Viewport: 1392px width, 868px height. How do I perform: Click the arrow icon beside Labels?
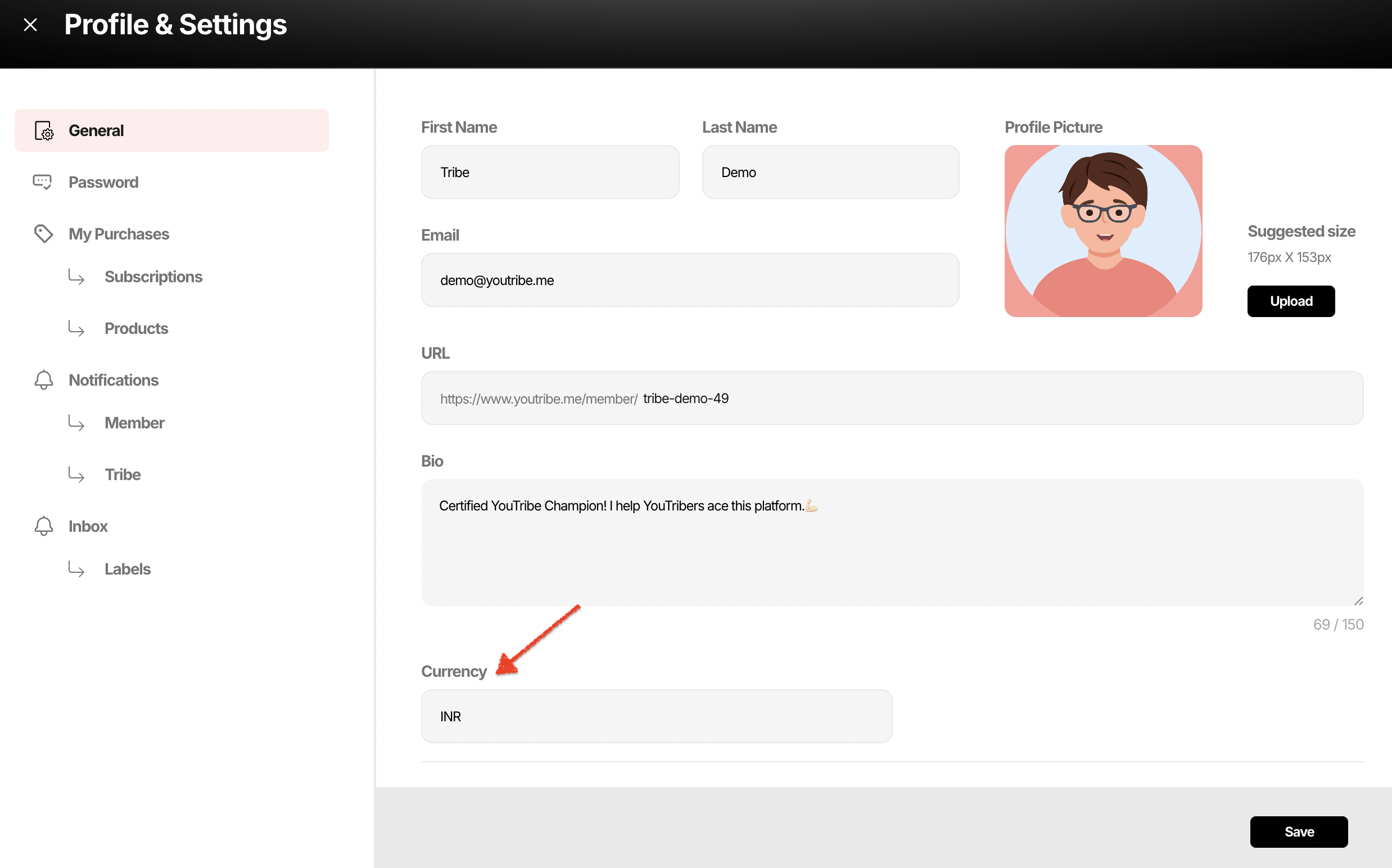tap(76, 569)
